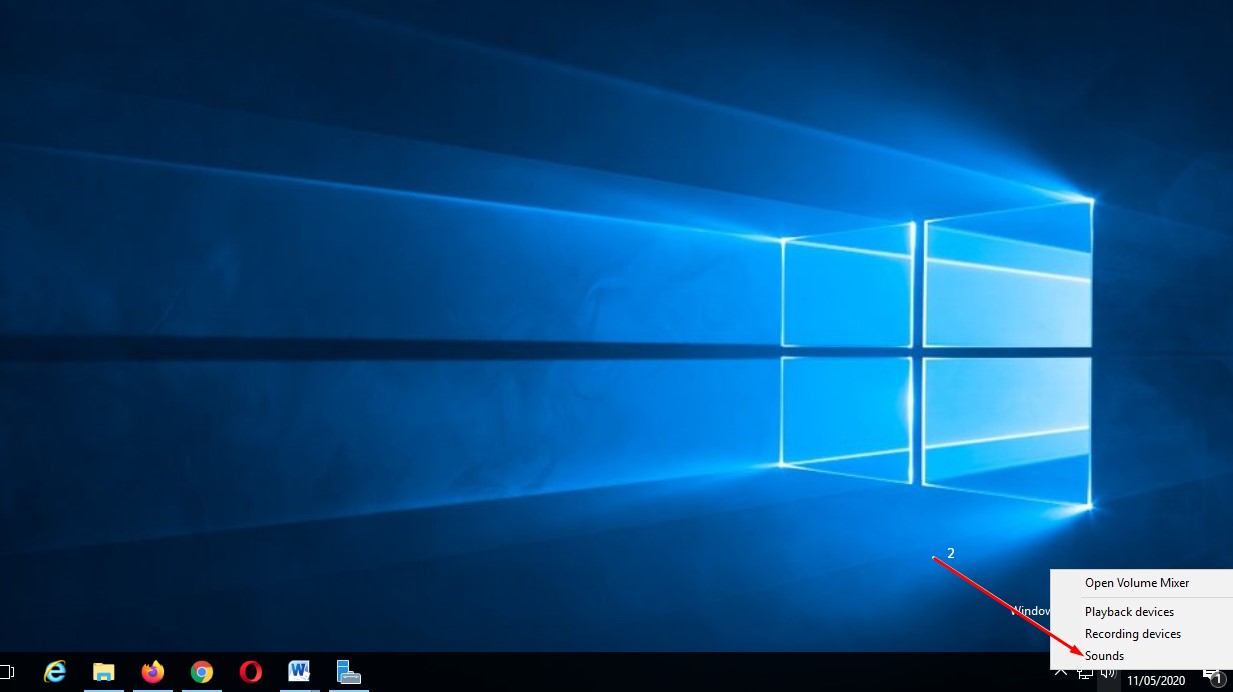
Task: Select Open Volume Mixer from the menu
Action: point(1137,583)
